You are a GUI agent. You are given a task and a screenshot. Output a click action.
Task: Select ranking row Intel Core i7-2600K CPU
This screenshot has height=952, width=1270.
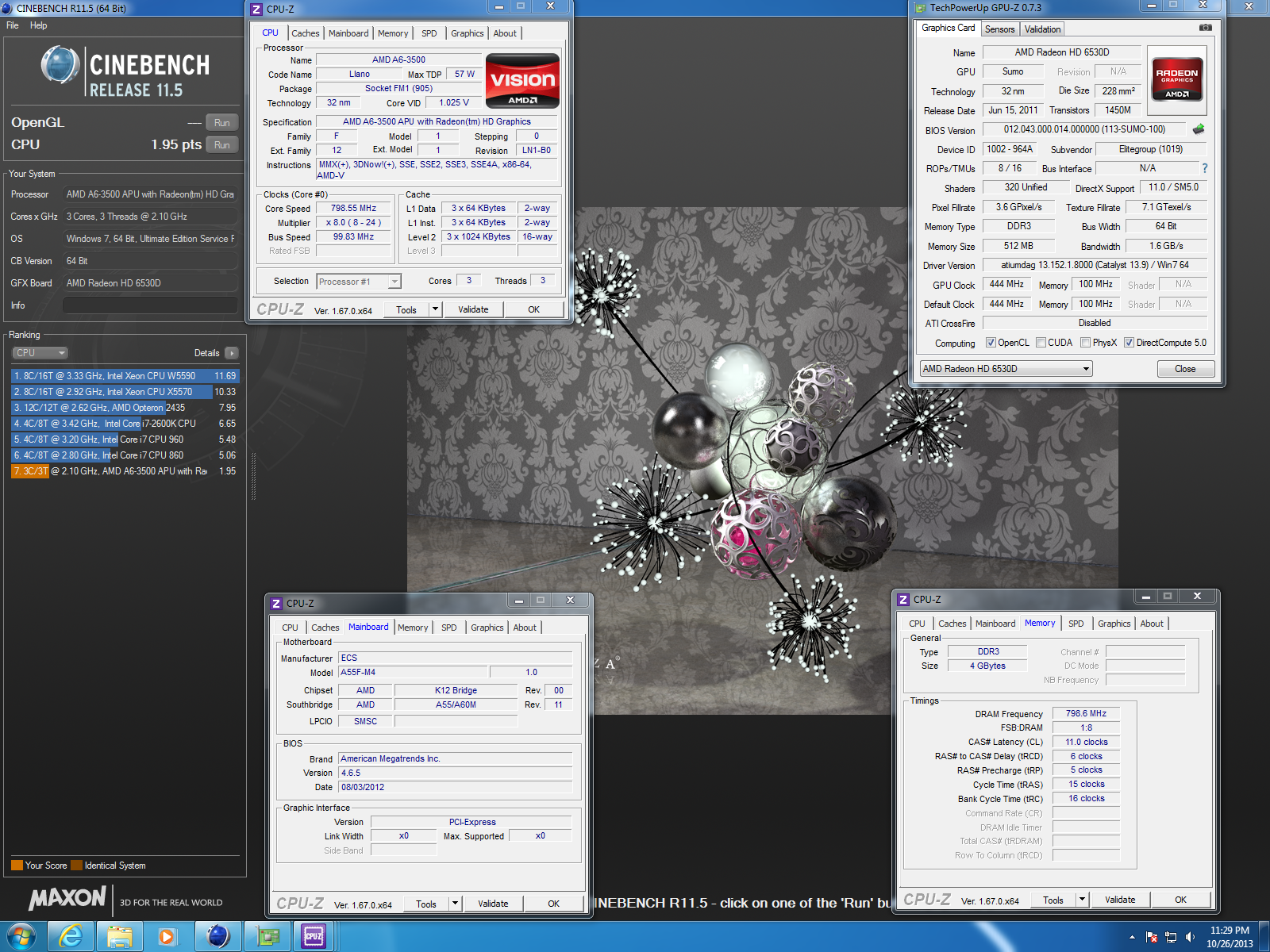click(x=125, y=424)
